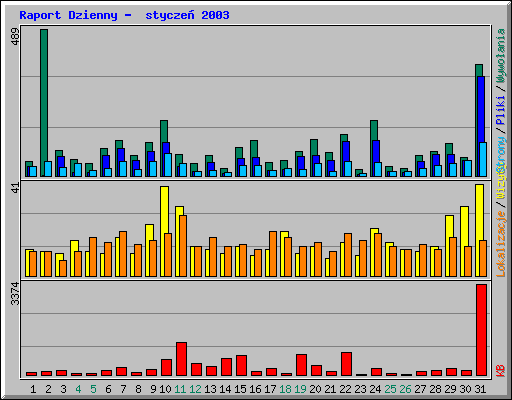The width and height of the screenshot is (512, 400).
Task: Click green weekend day label "18"
Action: [x=285, y=389]
